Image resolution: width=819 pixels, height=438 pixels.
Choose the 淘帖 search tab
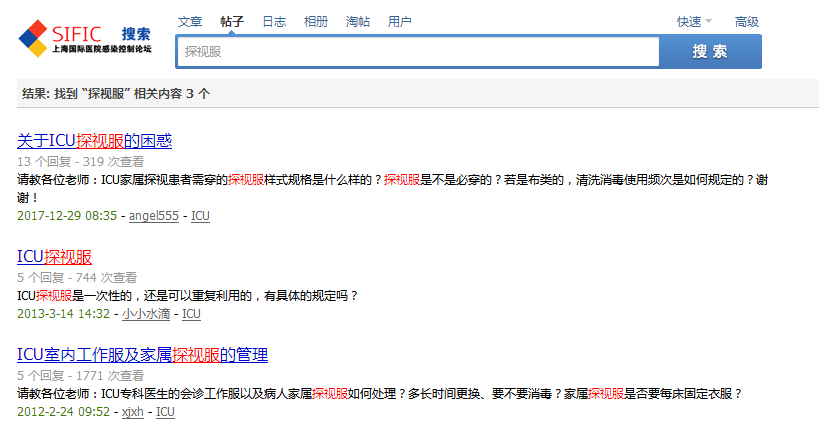coord(357,21)
